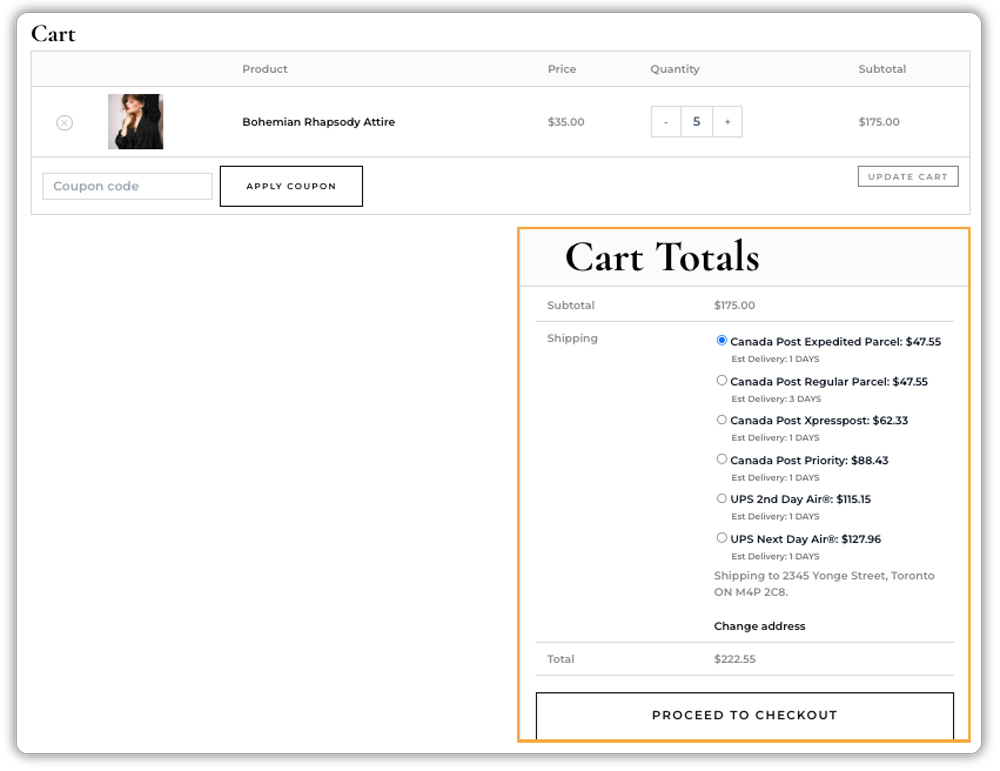The width and height of the screenshot is (1000, 771).
Task: Select Canada Post Xpresspost shipping method
Action: point(721,420)
